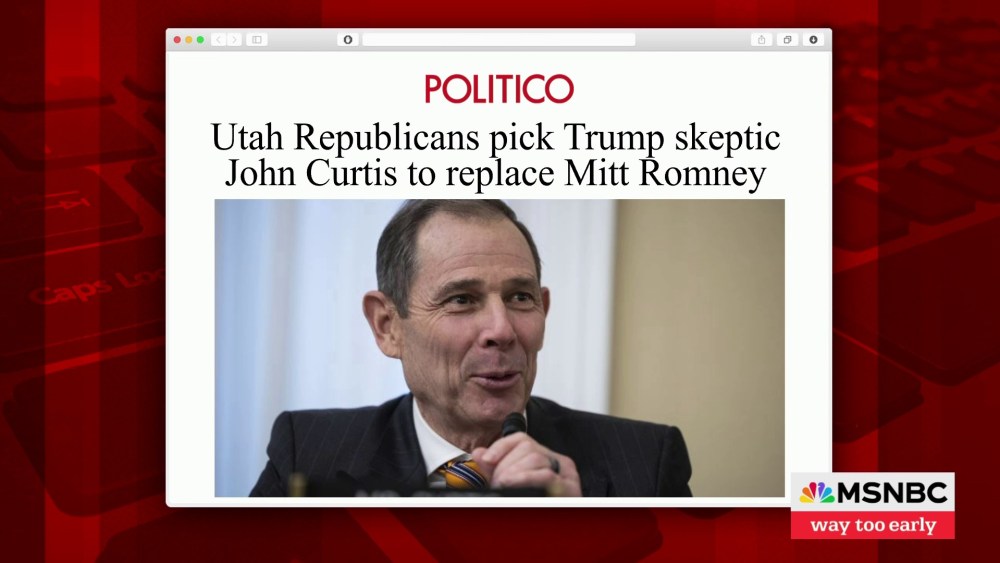Viewport: 1000px width, 563px height.
Task: Click the microphone in the article photo
Action: 513,425
